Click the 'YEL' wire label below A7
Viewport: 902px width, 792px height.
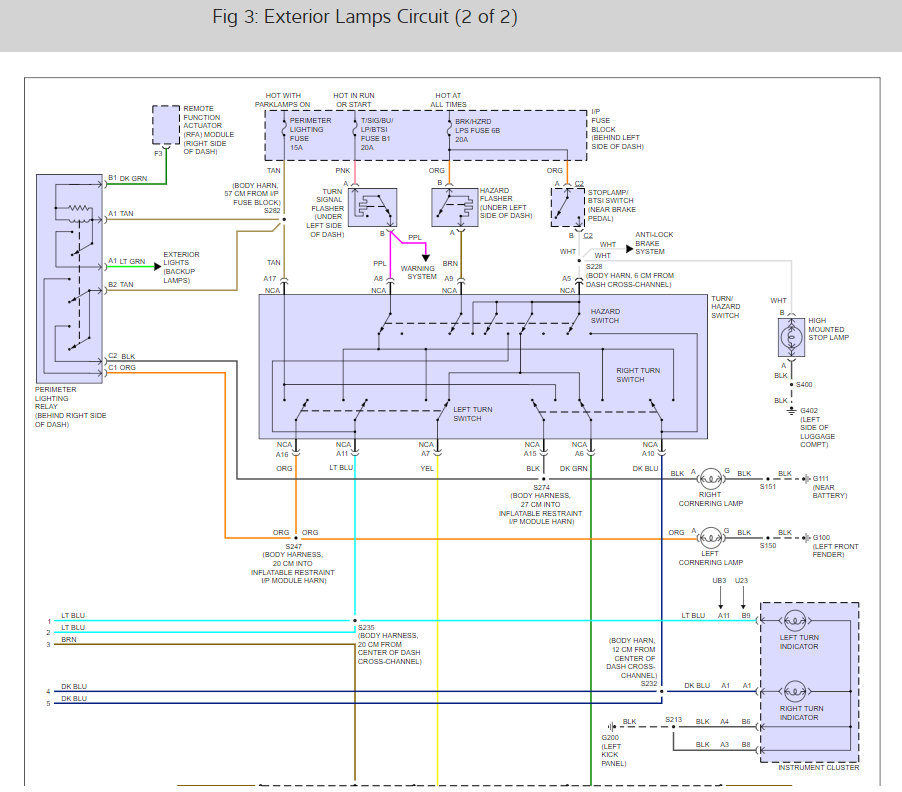pos(427,468)
